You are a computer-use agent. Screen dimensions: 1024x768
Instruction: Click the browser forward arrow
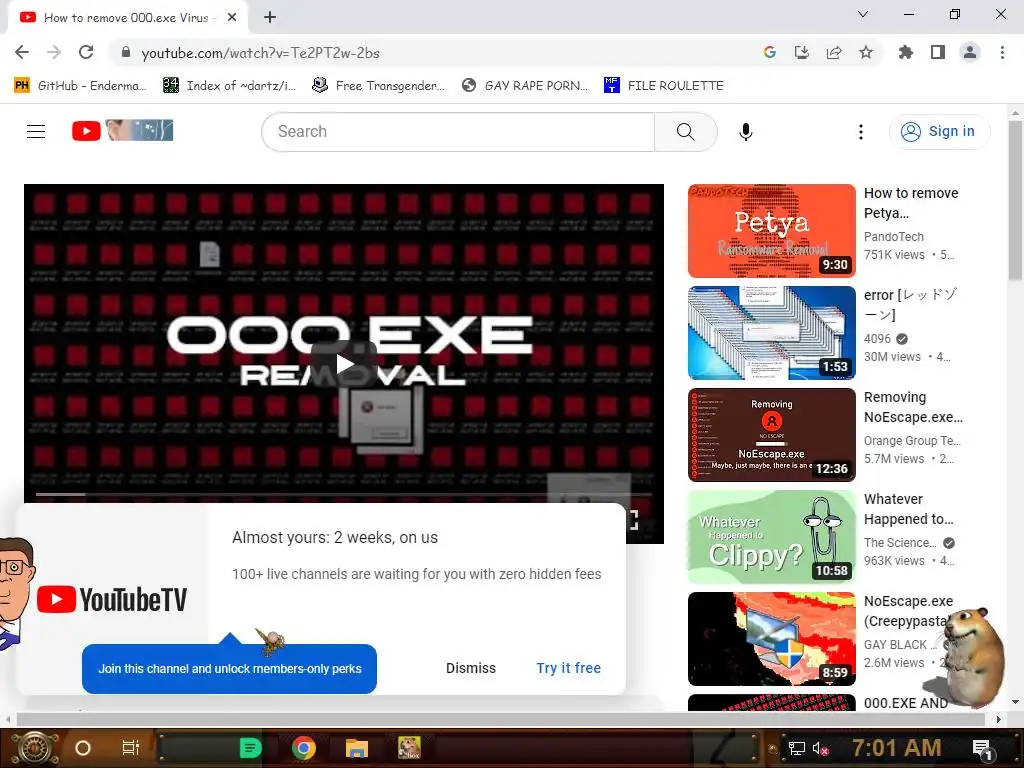54,53
